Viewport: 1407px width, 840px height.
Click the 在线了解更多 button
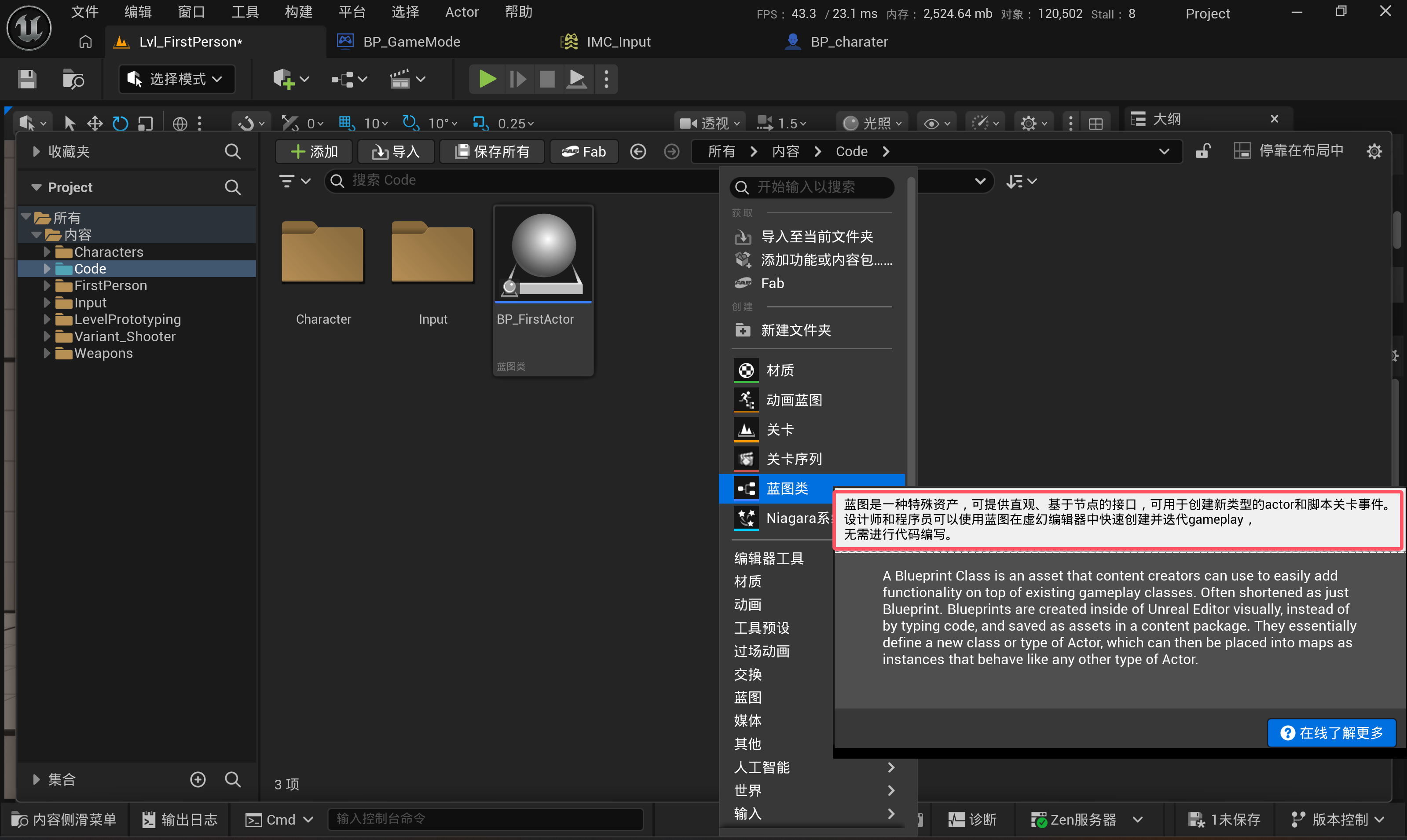(x=1331, y=733)
